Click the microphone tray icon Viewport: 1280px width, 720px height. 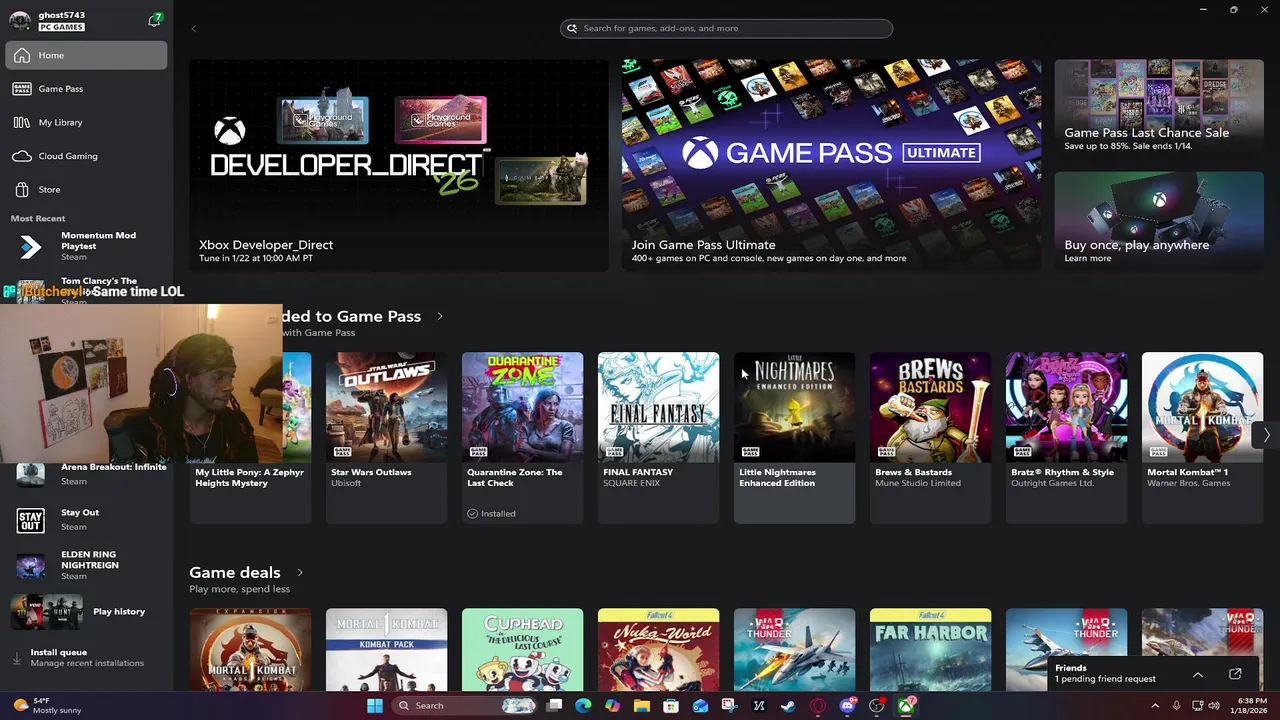coord(1176,705)
